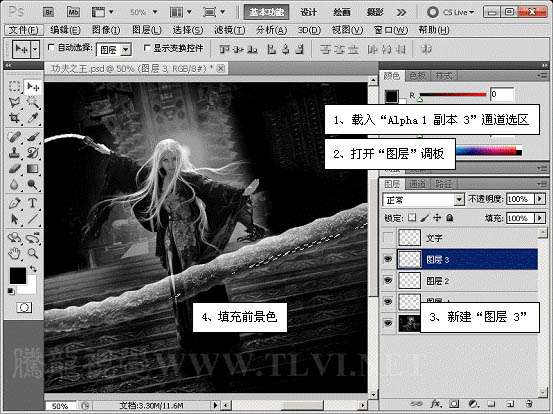Open the 图层 auto-select dropdown

point(126,50)
